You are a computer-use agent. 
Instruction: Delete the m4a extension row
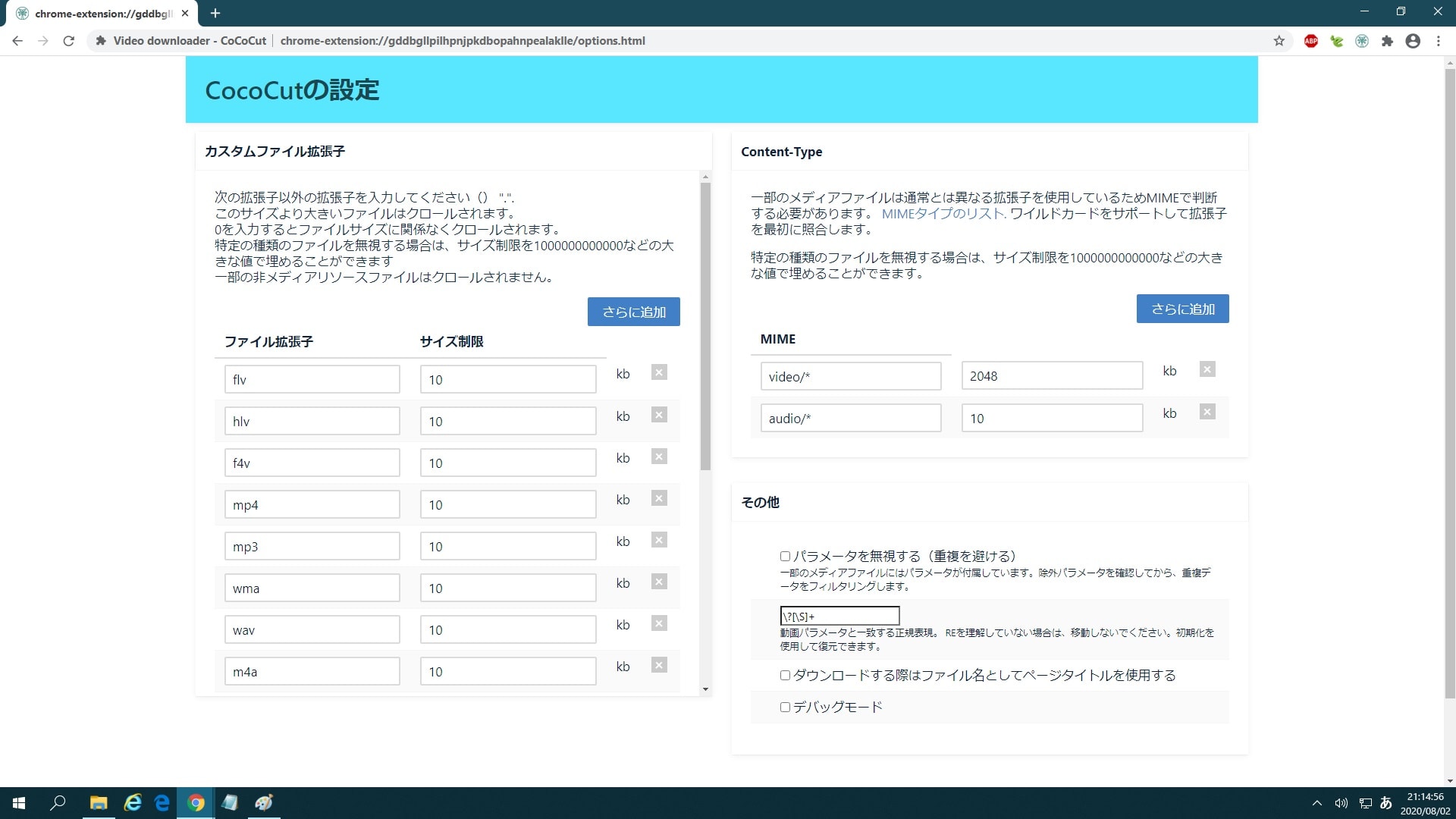click(x=659, y=665)
